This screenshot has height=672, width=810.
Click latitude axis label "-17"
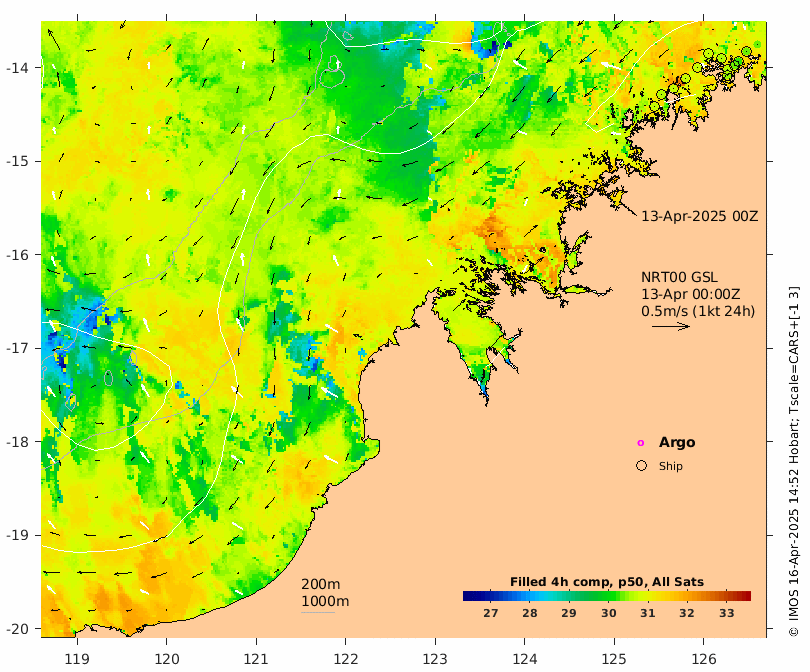18,348
